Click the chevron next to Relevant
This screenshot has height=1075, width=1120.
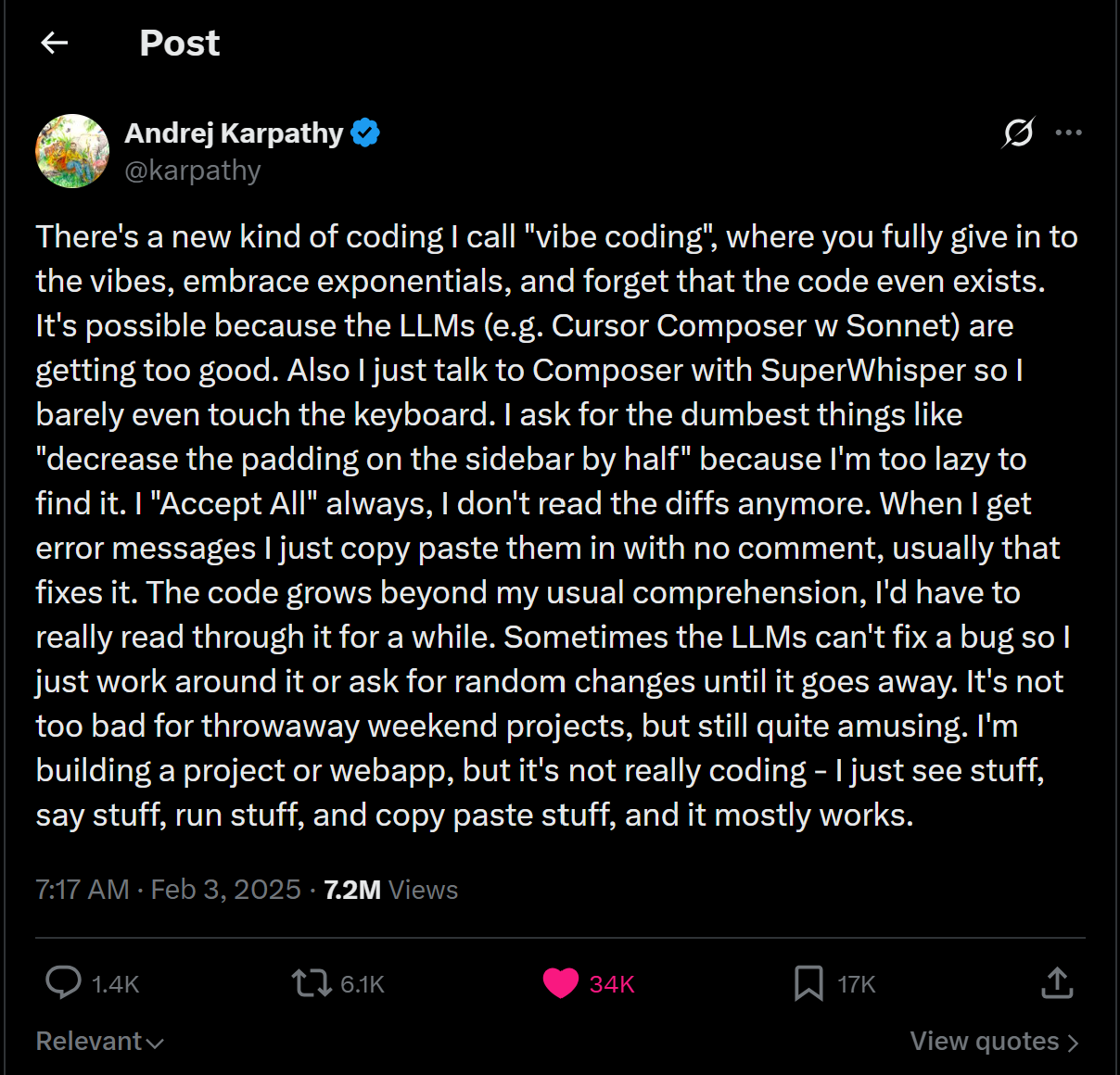pos(155,1043)
